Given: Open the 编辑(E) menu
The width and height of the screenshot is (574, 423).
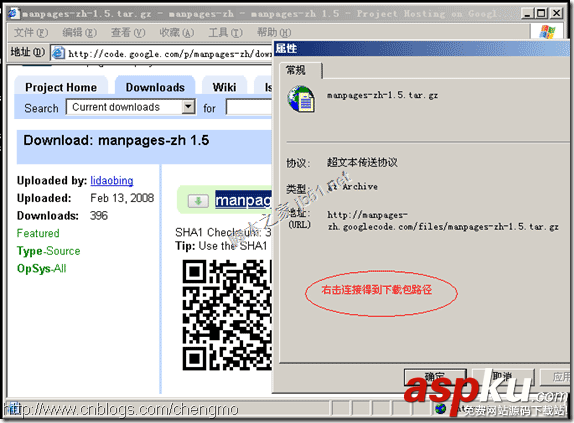Looking at the screenshot, I should tap(79, 33).
